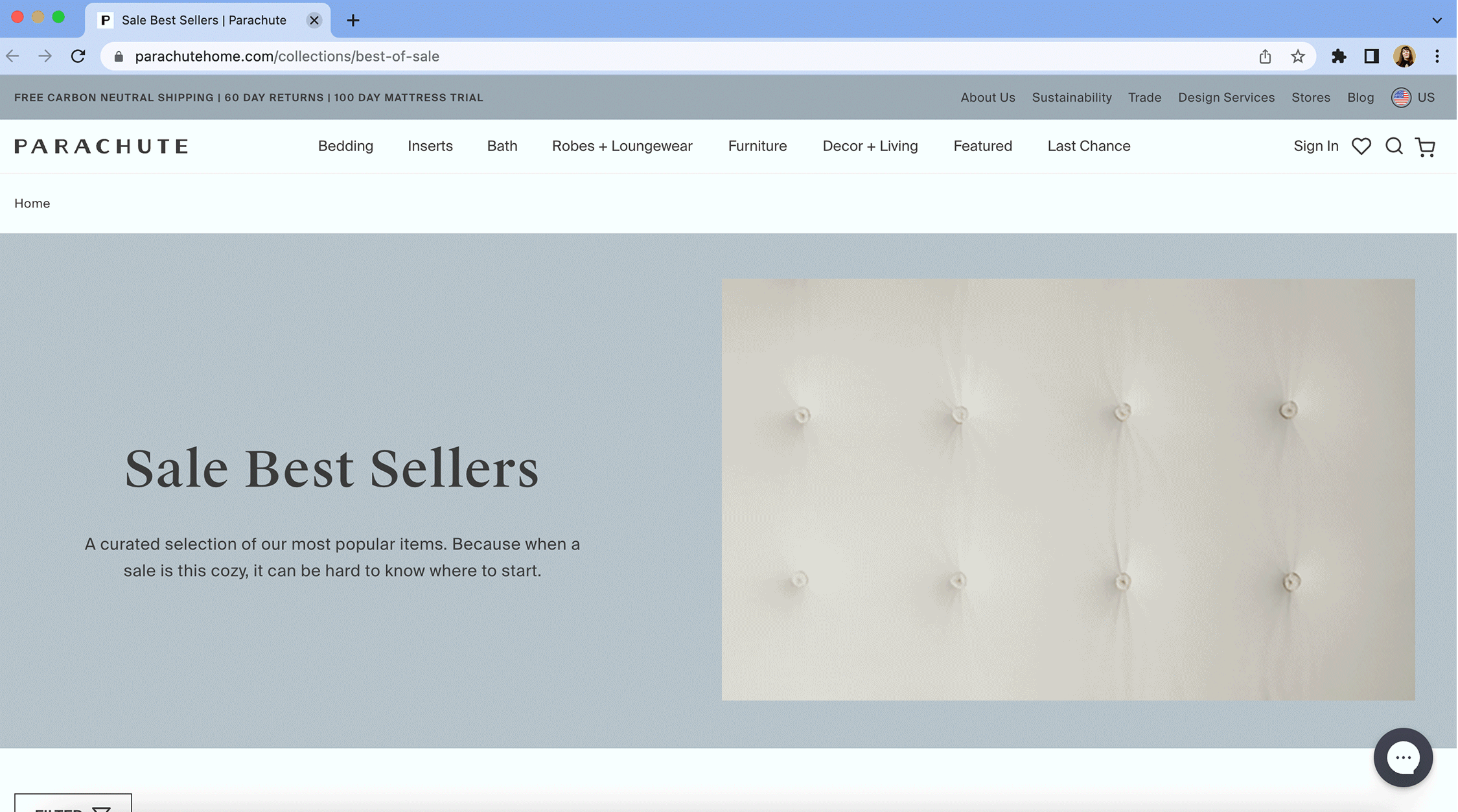Open the site search magnifier icon

point(1394,146)
